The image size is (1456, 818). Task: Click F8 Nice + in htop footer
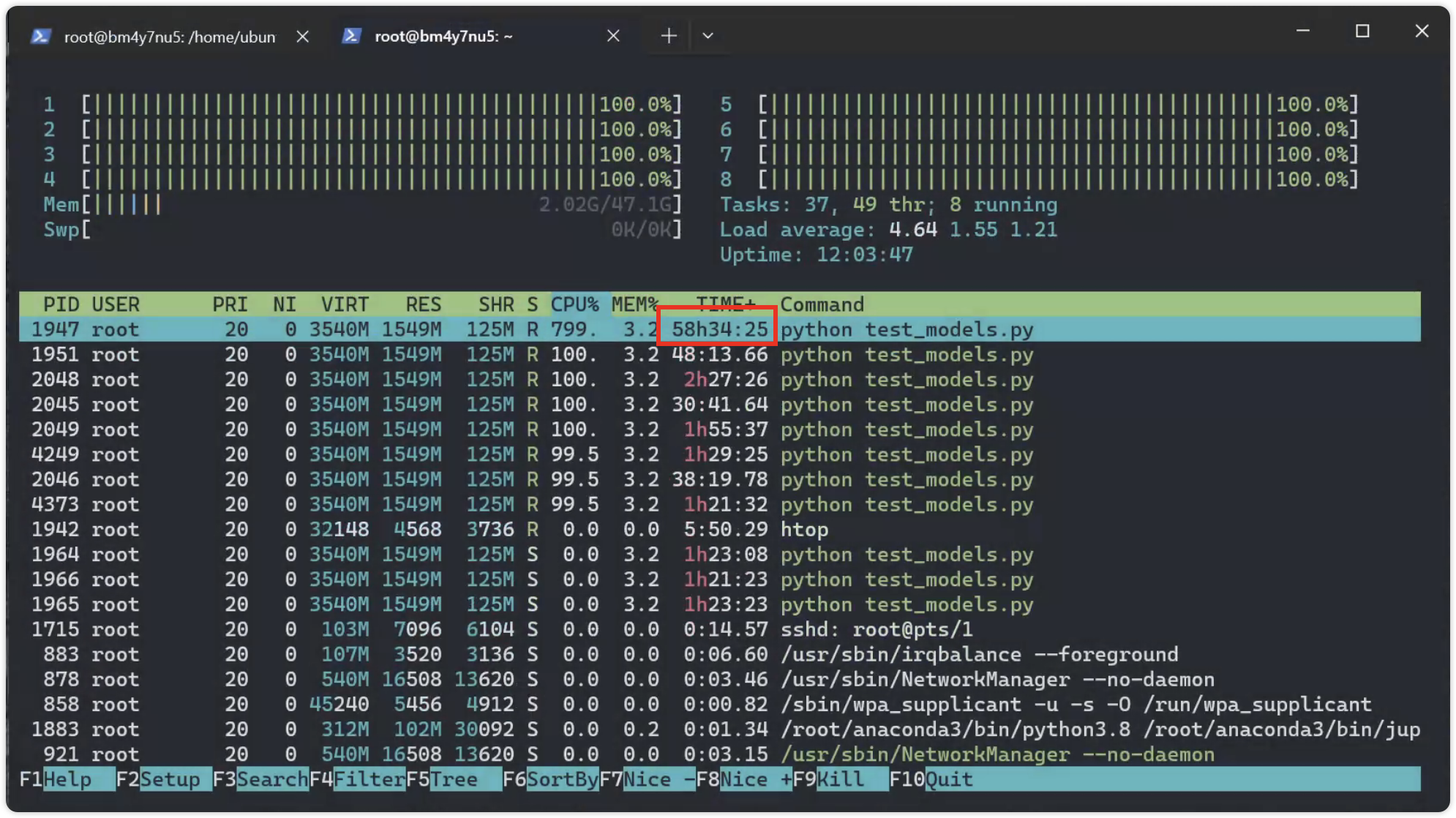click(744, 779)
